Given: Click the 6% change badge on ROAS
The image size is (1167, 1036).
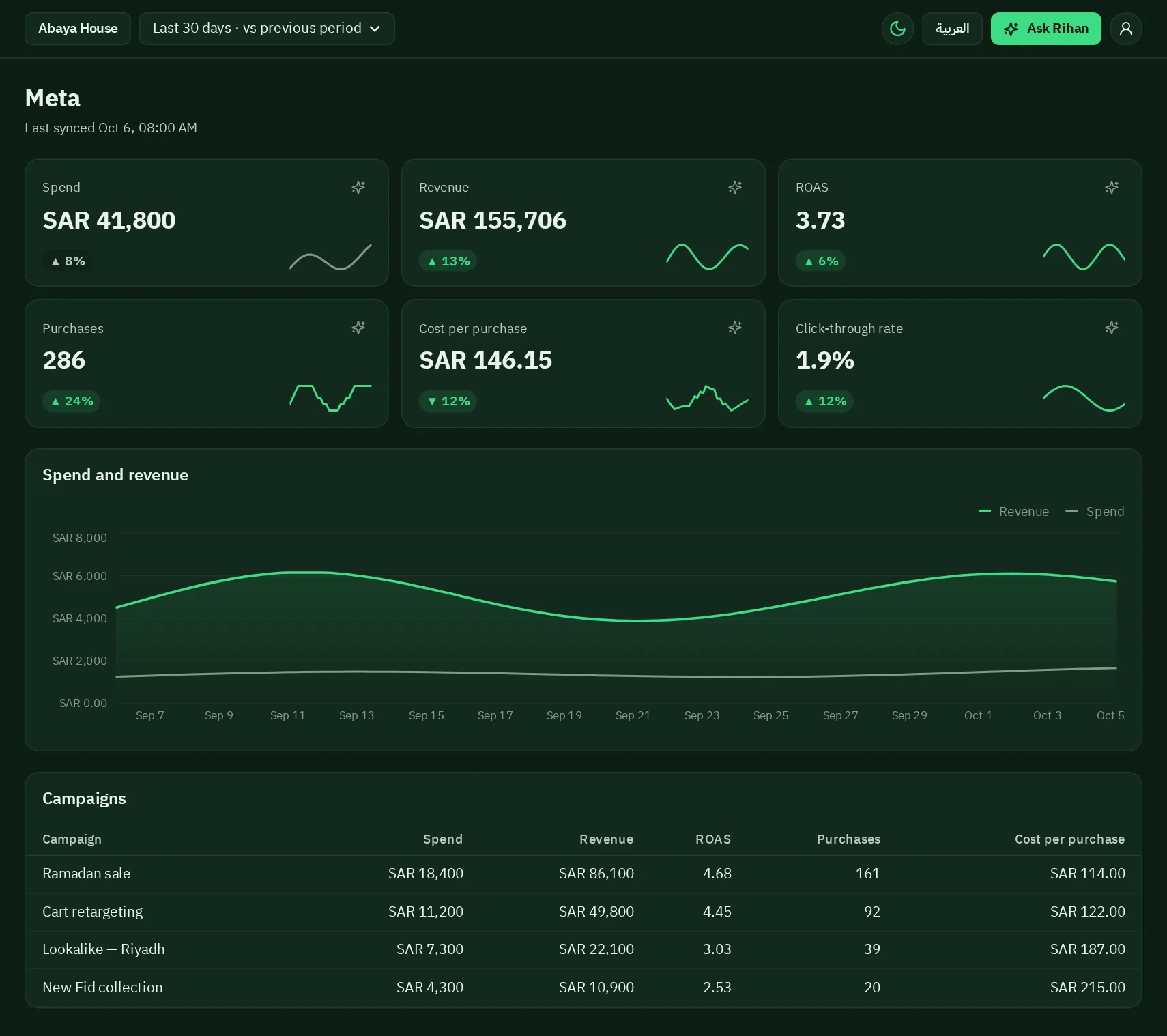Looking at the screenshot, I should click(820, 261).
